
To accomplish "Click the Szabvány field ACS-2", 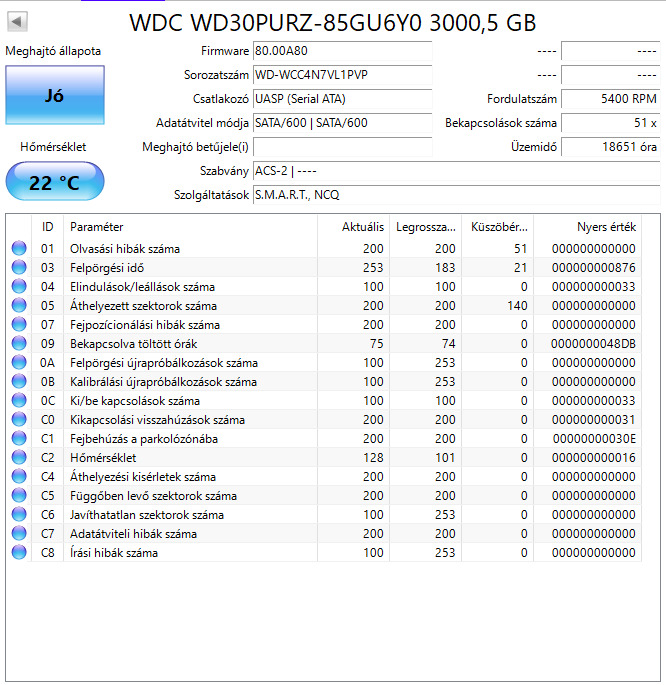I will point(456,171).
